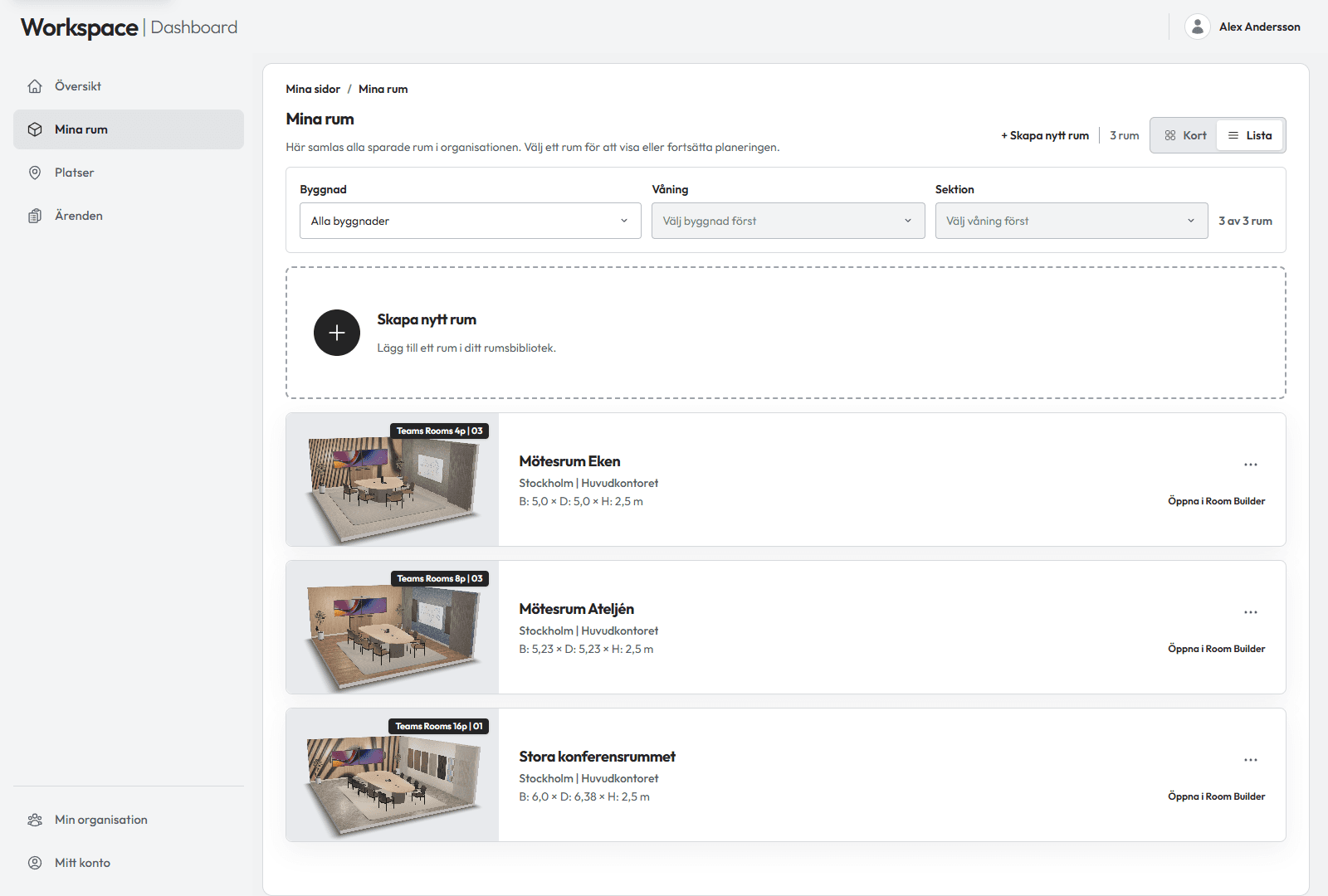Click Öppna i Room Builder for Mötesrum Ateljén
Image resolution: width=1328 pixels, height=896 pixels.
[x=1216, y=649]
